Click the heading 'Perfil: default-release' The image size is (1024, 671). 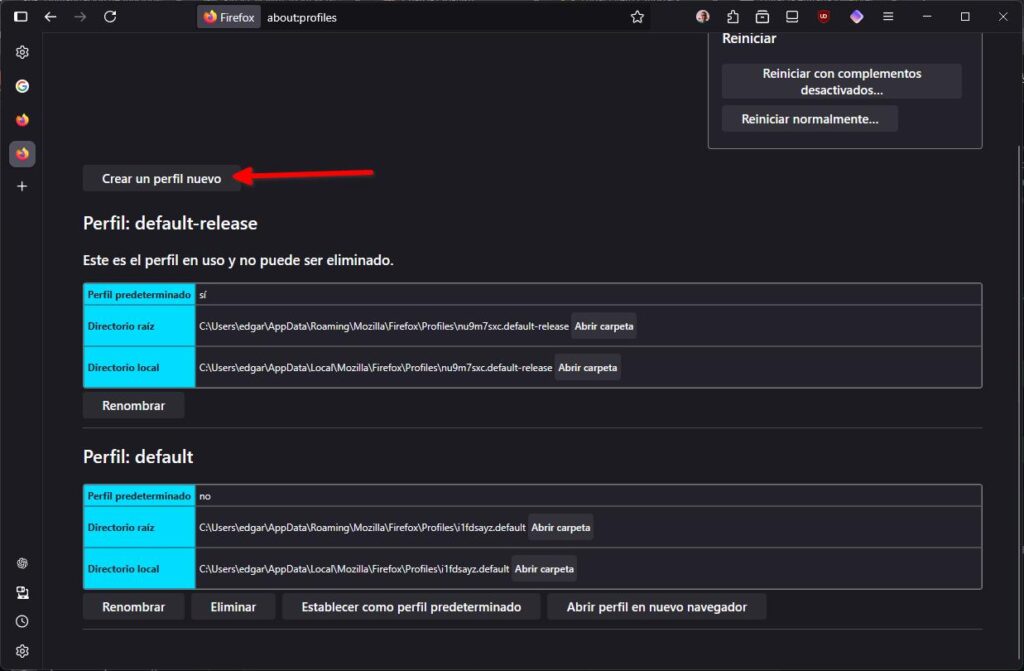(x=170, y=223)
